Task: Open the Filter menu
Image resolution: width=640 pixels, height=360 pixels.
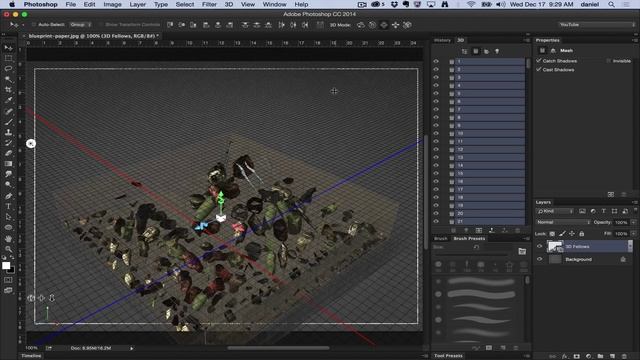Action: point(209,4)
